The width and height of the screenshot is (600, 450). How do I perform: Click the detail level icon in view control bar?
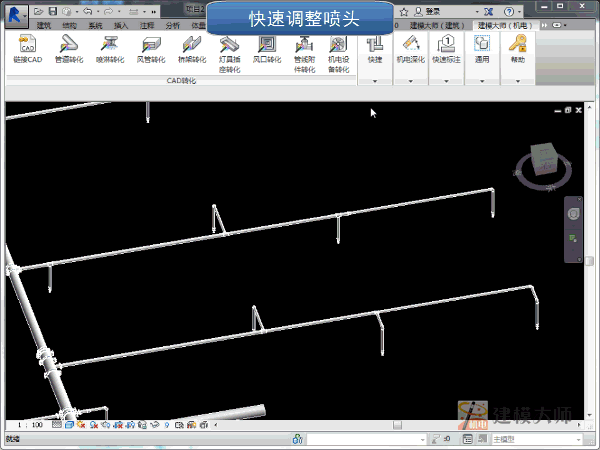click(x=56, y=425)
